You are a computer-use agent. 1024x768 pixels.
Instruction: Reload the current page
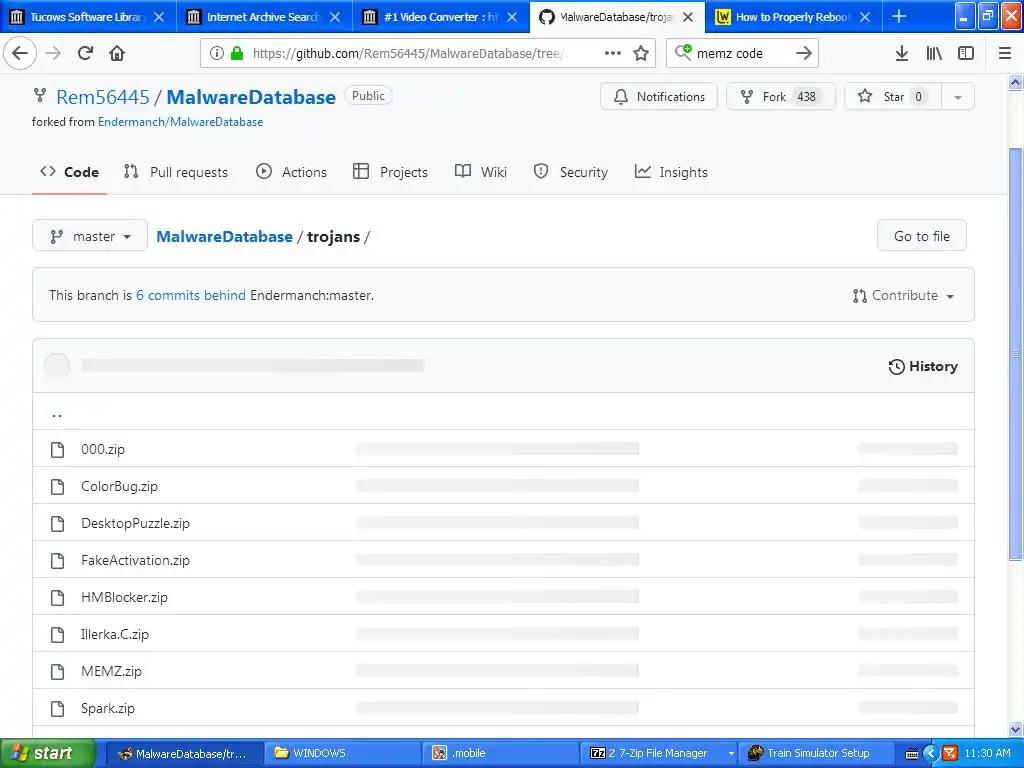point(85,53)
